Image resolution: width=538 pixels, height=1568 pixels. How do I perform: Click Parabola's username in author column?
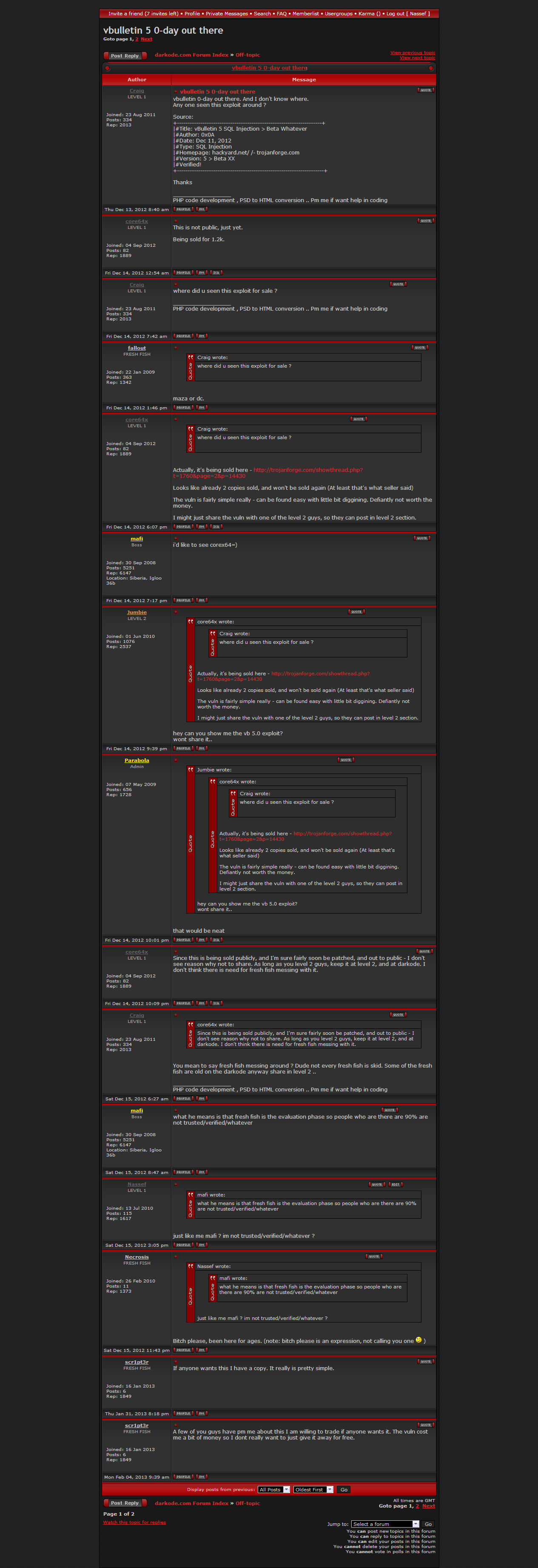coord(137,760)
